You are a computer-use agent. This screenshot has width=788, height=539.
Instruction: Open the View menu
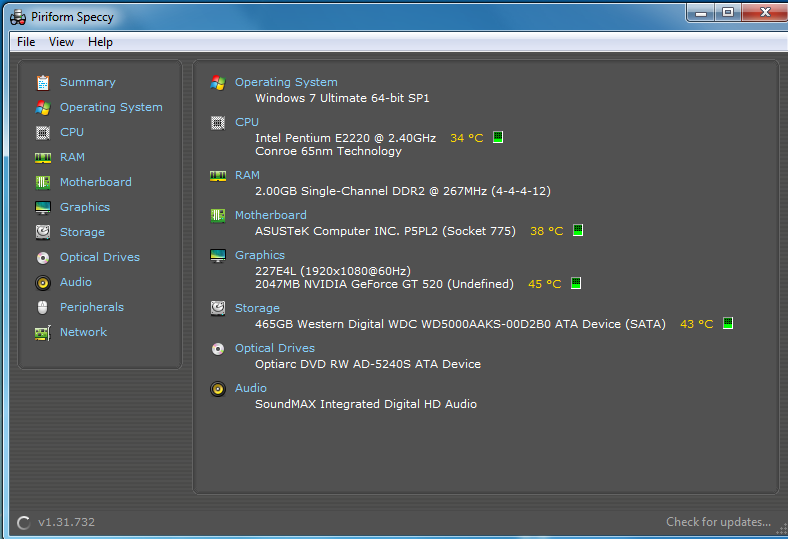coord(61,42)
